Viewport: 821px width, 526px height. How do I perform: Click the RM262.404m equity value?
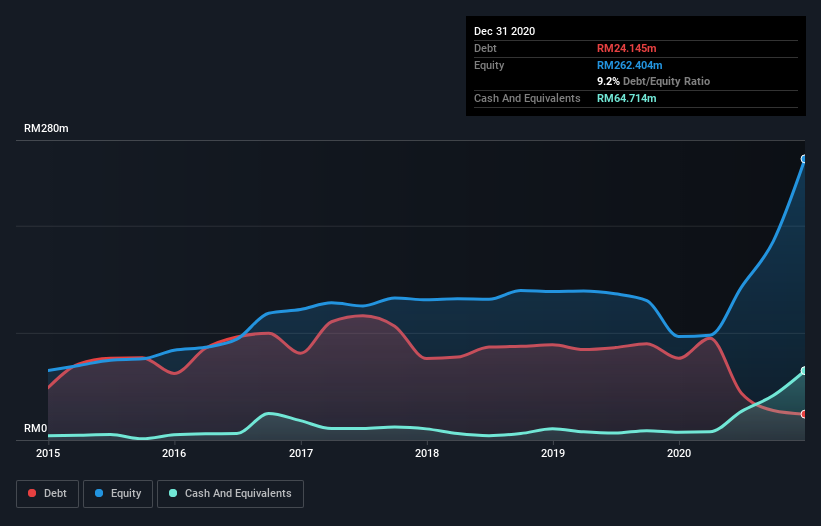click(x=629, y=65)
